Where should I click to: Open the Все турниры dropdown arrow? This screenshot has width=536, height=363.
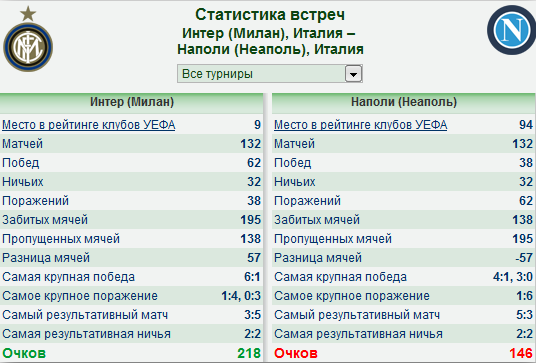coord(353,73)
